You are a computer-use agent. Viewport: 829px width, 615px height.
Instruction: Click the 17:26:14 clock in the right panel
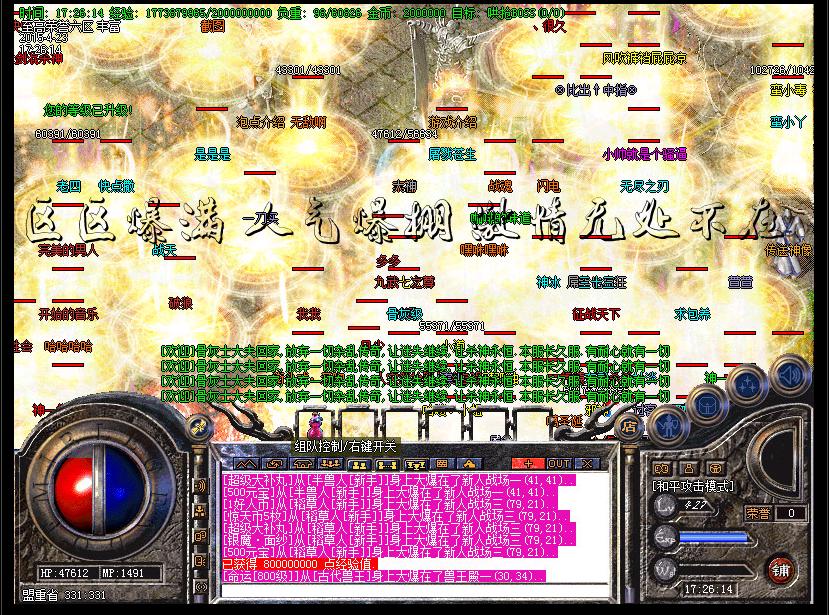[x=708, y=589]
